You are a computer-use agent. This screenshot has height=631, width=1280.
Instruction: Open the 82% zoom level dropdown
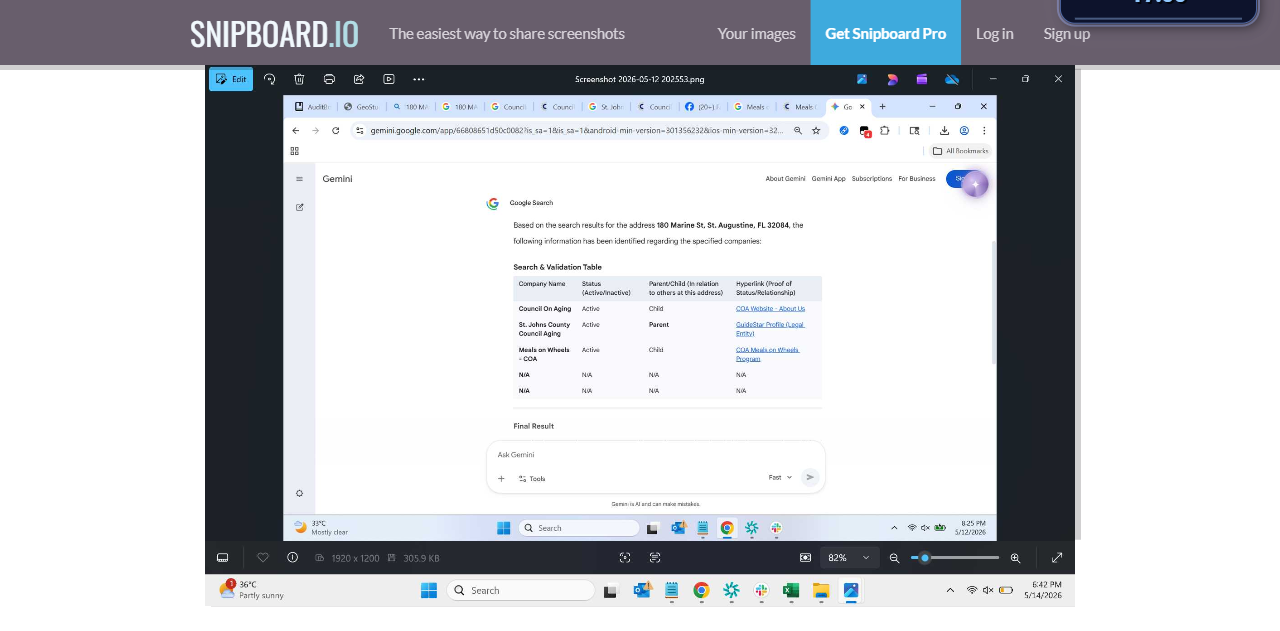tap(850, 558)
